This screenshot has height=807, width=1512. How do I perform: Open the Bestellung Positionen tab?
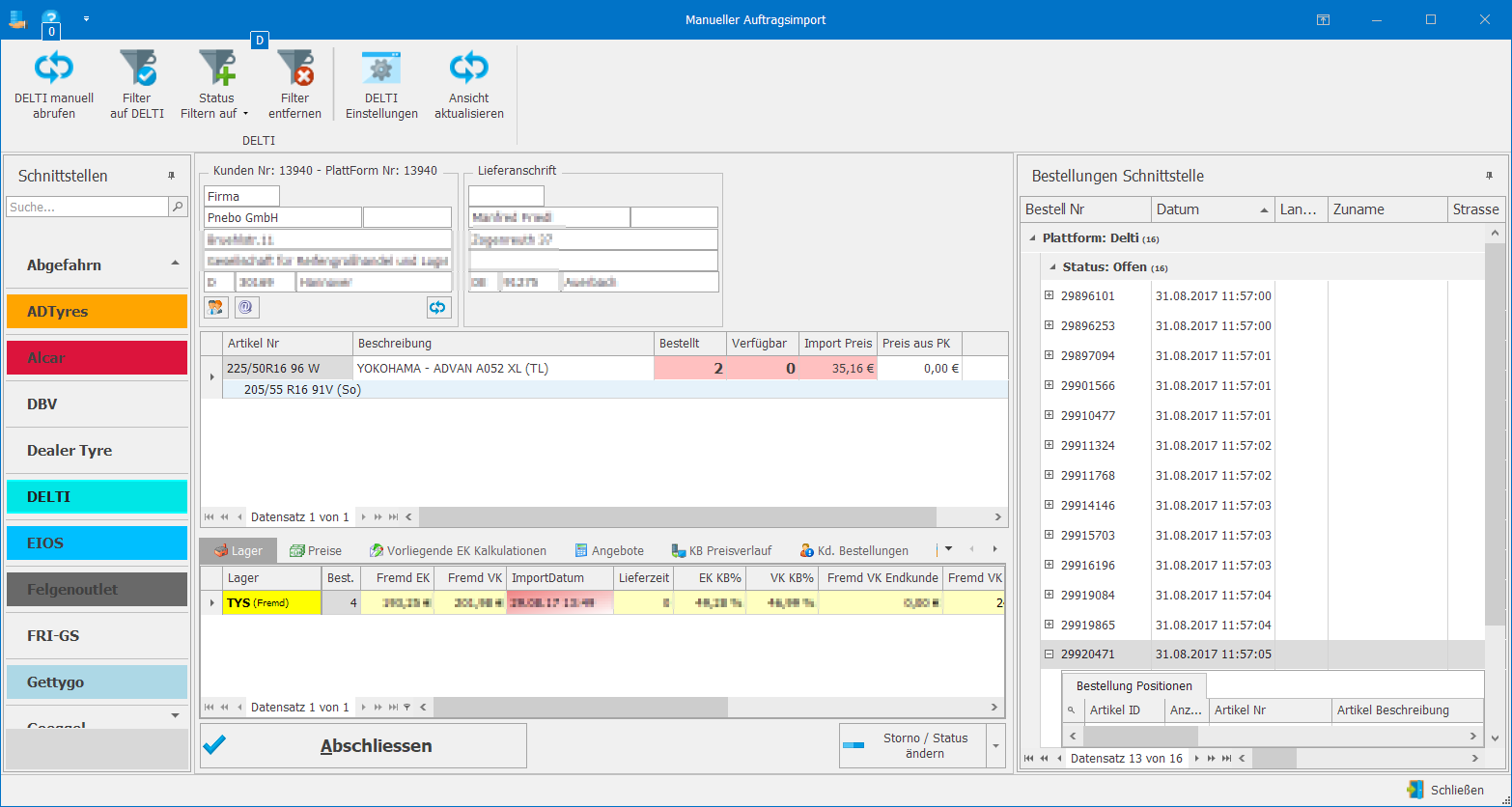(x=1134, y=686)
